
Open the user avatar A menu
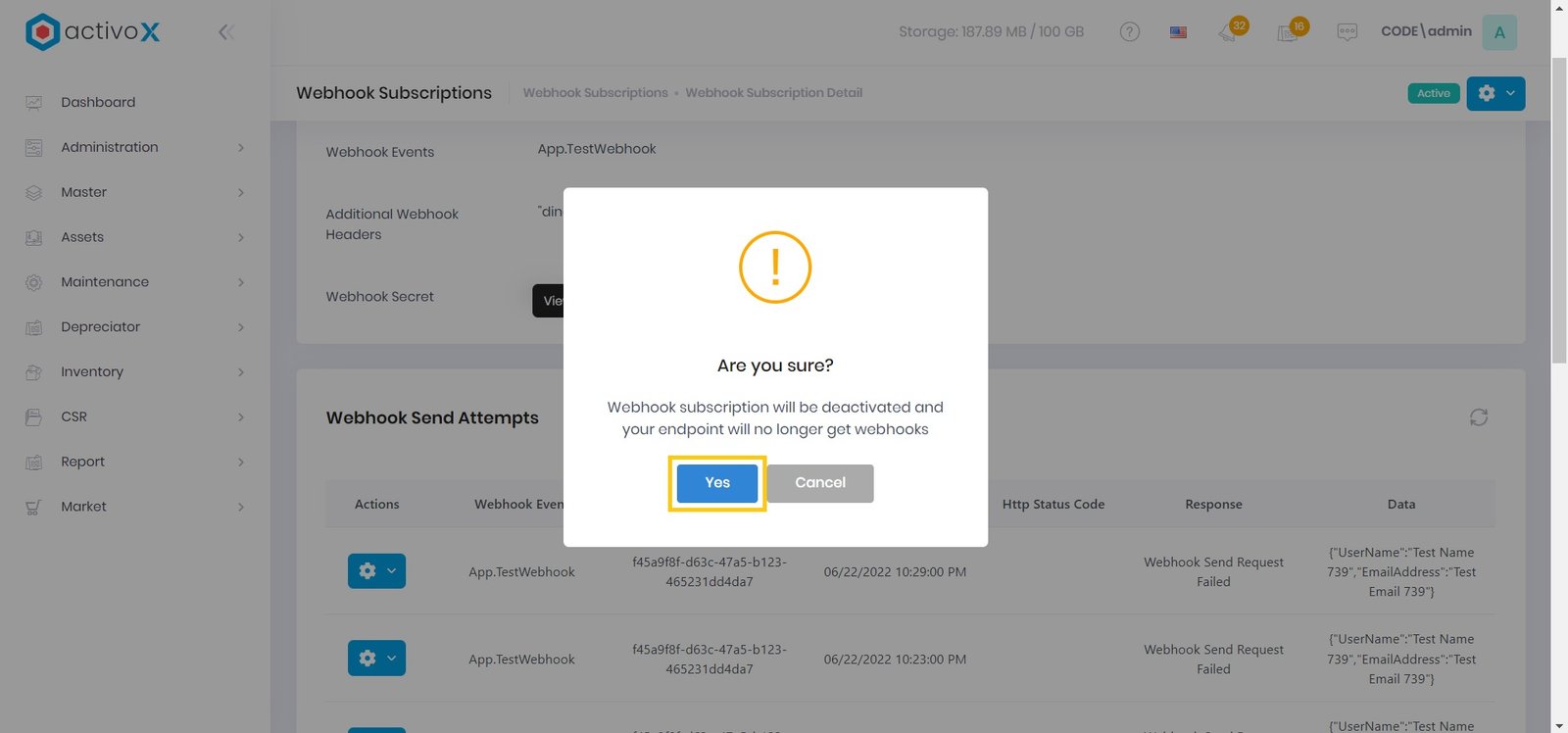pyautogui.click(x=1499, y=32)
